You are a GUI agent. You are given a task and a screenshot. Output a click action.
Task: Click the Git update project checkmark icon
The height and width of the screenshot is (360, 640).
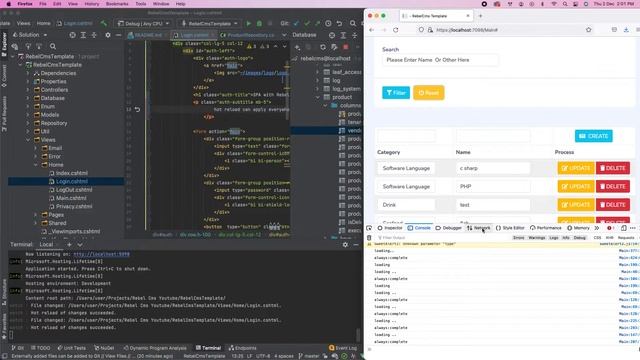point(296,24)
